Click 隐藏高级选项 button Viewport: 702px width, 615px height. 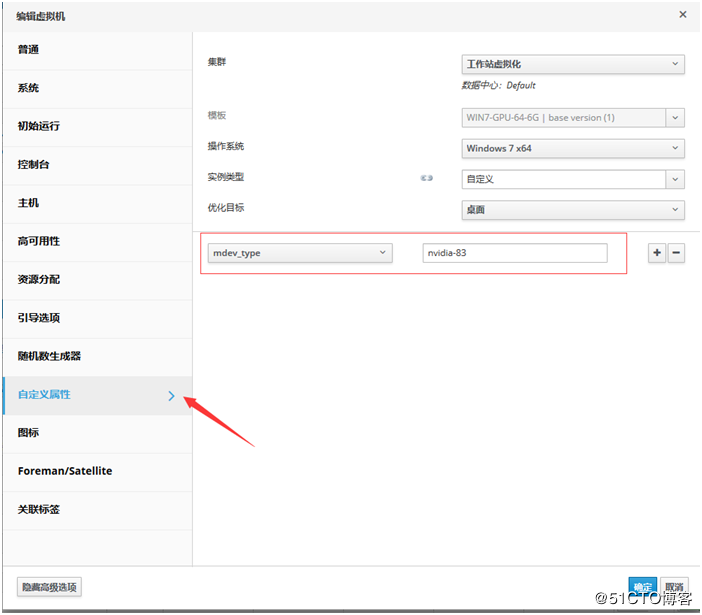coord(49,587)
